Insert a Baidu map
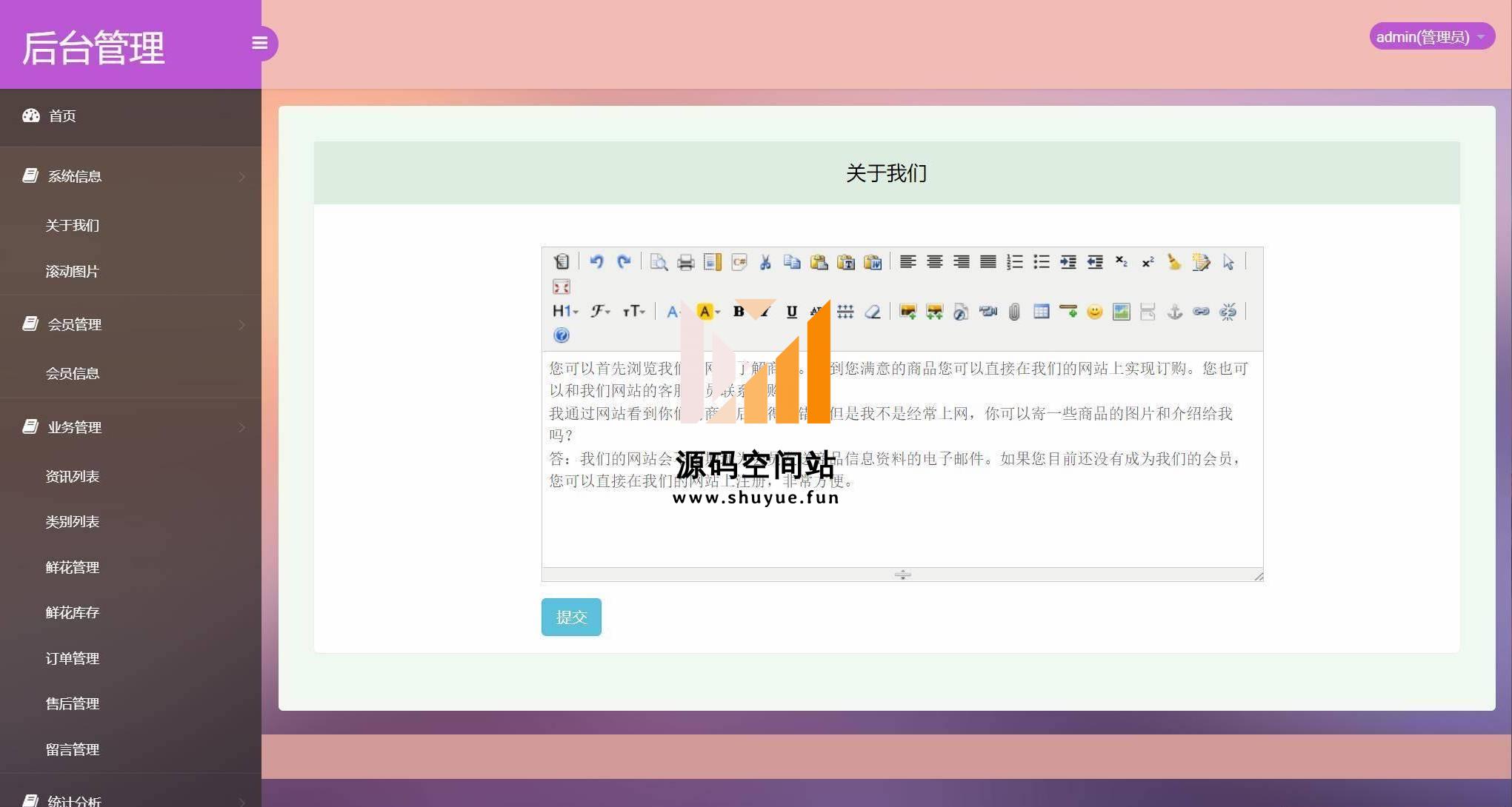1512x807 pixels. coord(1121,312)
